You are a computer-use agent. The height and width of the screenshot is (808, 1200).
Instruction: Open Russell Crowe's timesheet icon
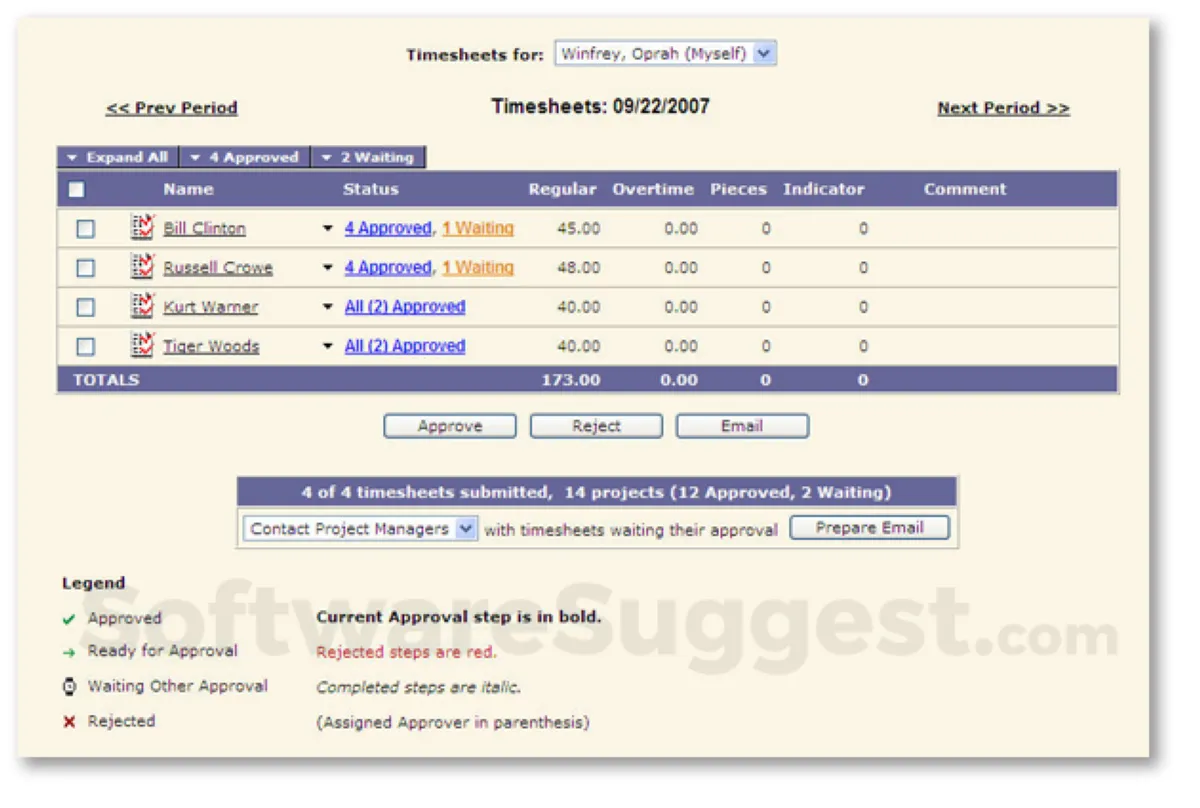(142, 267)
